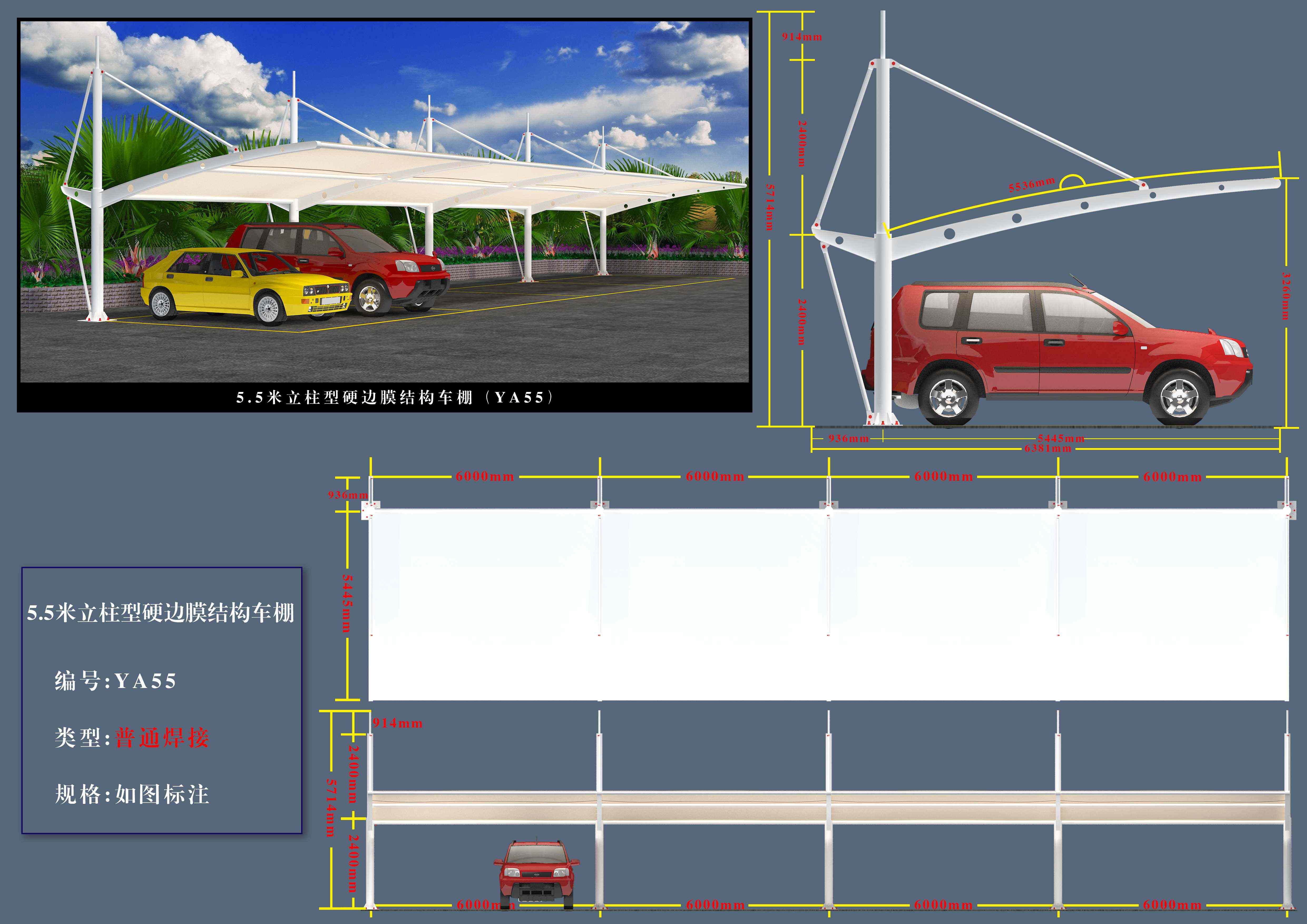The width and height of the screenshot is (1307, 924).
Task: Click the 6381mm total width label
Action: tap(1047, 448)
